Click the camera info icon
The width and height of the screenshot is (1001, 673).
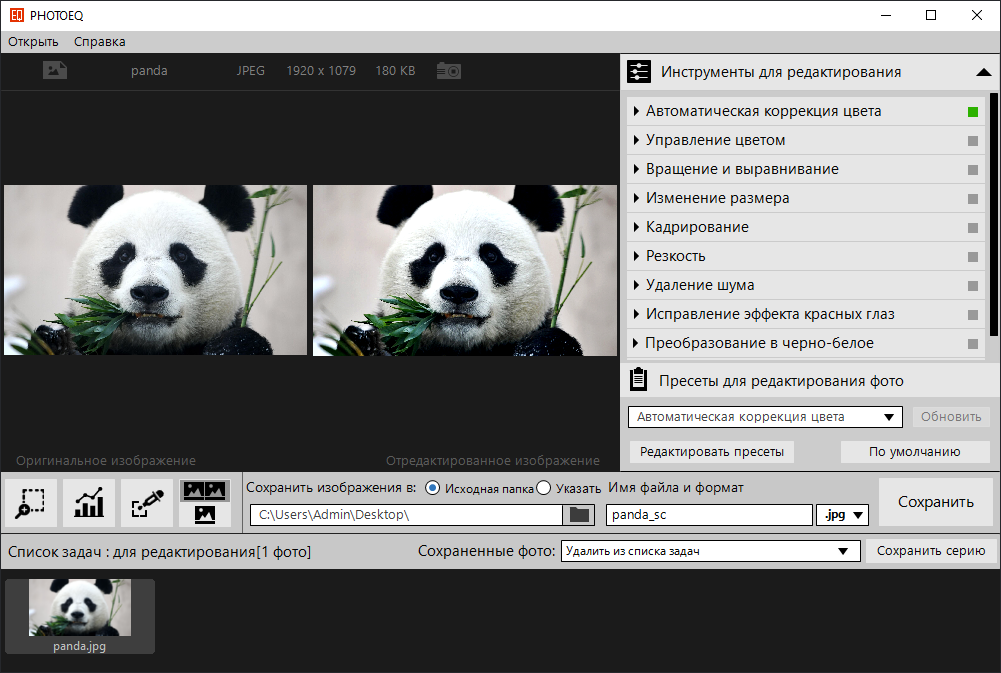[449, 71]
